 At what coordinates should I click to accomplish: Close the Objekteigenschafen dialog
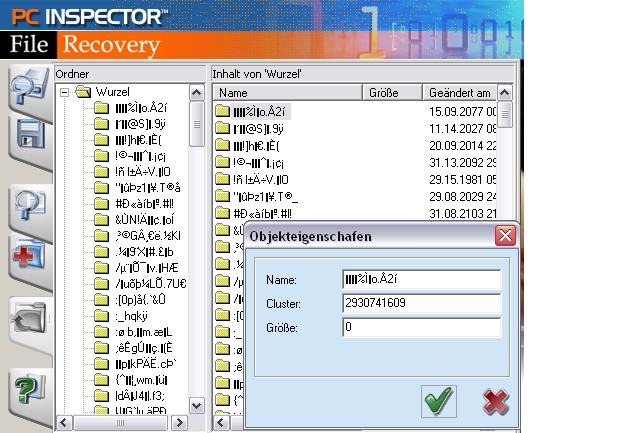coord(505,236)
